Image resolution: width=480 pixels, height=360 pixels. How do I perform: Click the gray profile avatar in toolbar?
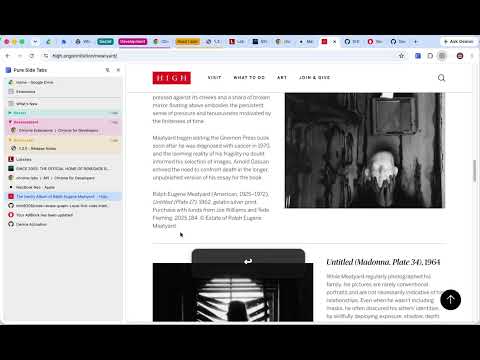[442, 56]
